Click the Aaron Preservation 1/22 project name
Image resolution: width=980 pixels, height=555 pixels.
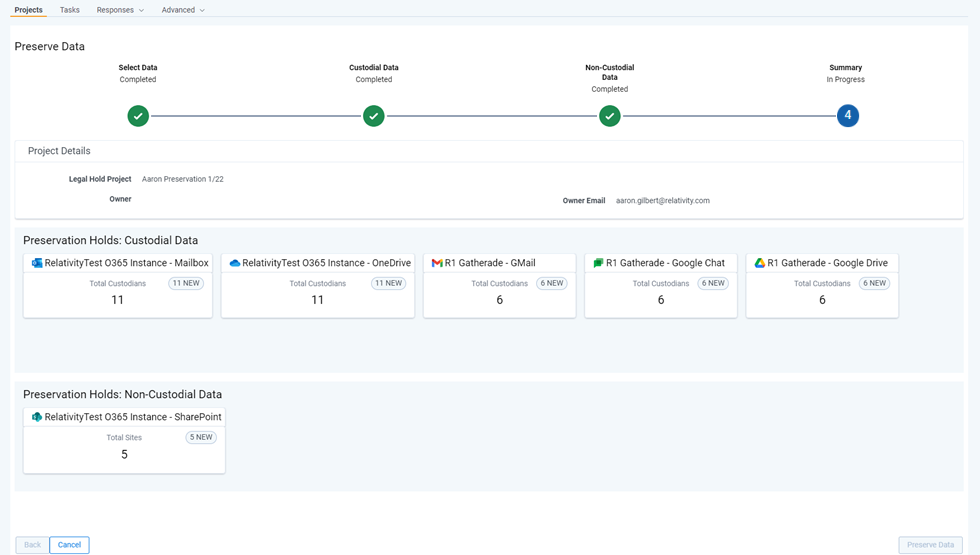coord(182,179)
